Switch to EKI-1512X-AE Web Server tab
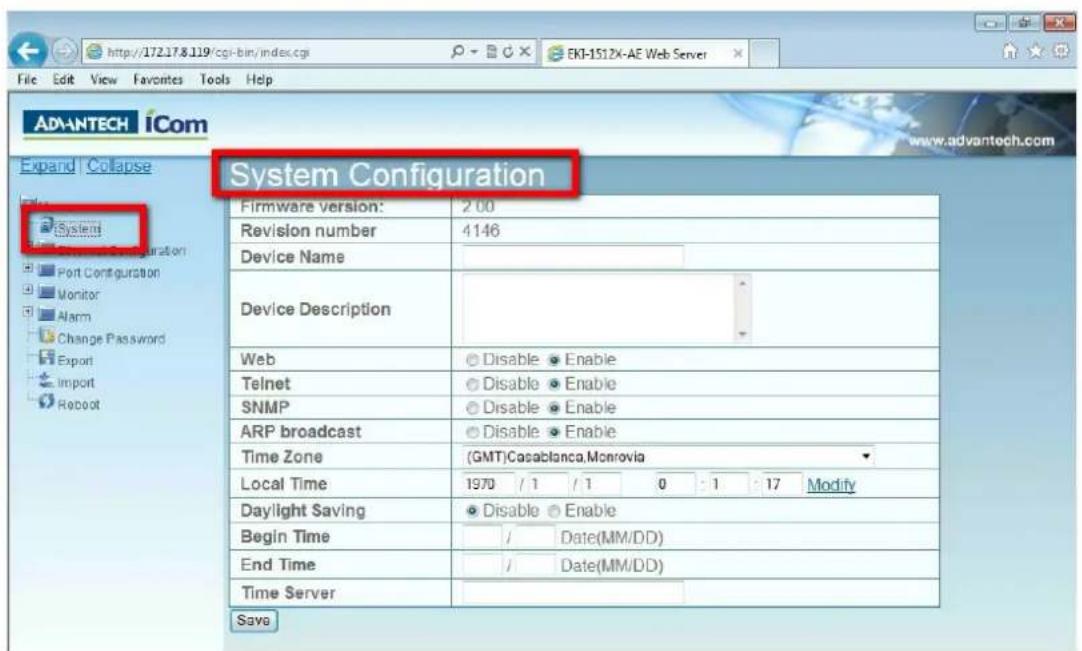Image resolution: width=1082 pixels, height=651 pixels. [636, 54]
